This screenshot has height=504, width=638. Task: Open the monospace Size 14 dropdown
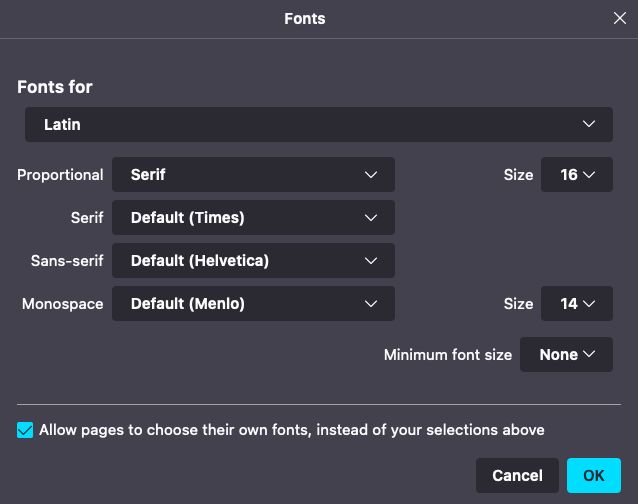577,303
